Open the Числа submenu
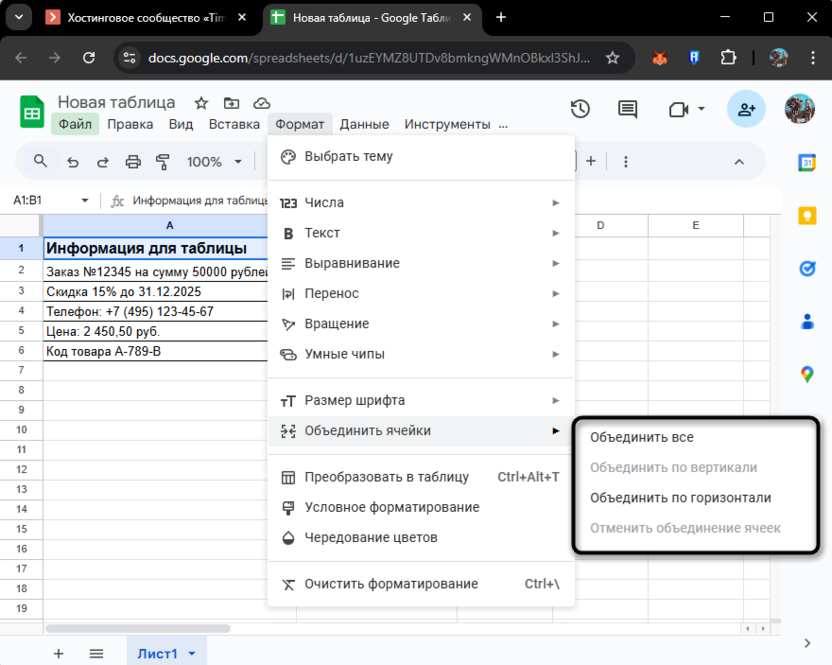This screenshot has width=832, height=665. (x=420, y=203)
